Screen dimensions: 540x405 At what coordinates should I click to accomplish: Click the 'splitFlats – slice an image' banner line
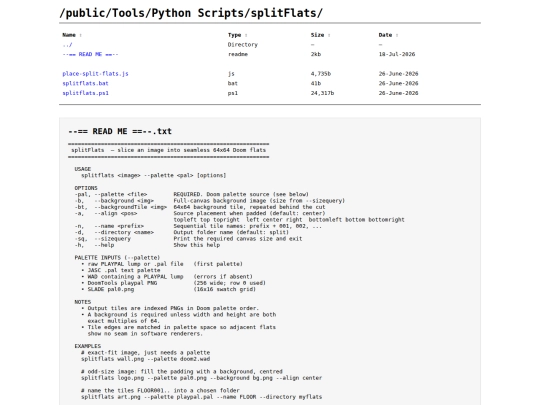[x=168, y=150]
